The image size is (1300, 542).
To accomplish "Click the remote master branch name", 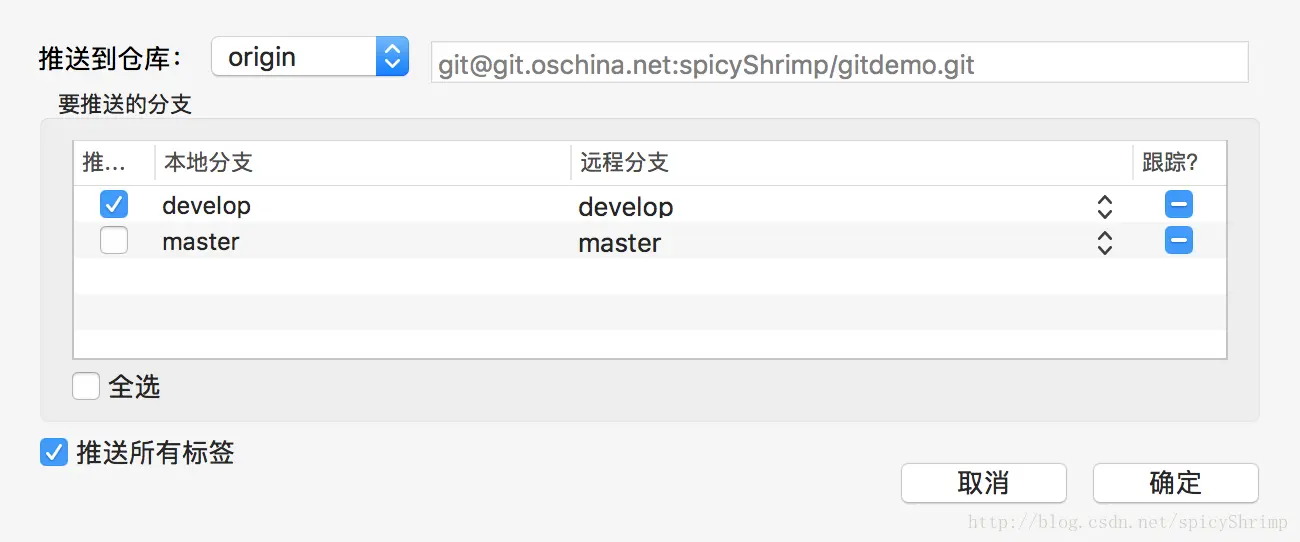I will pyautogui.click(x=620, y=243).
